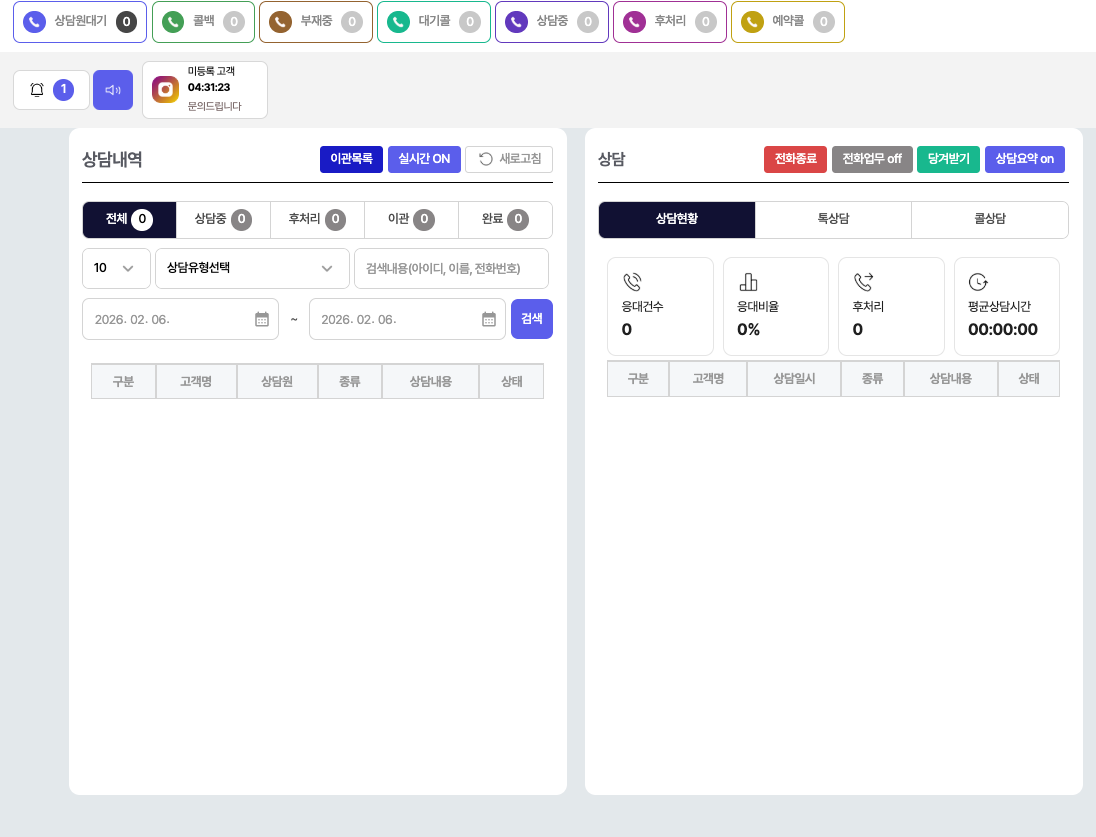Toggle the 실시간 ON button

(424, 159)
